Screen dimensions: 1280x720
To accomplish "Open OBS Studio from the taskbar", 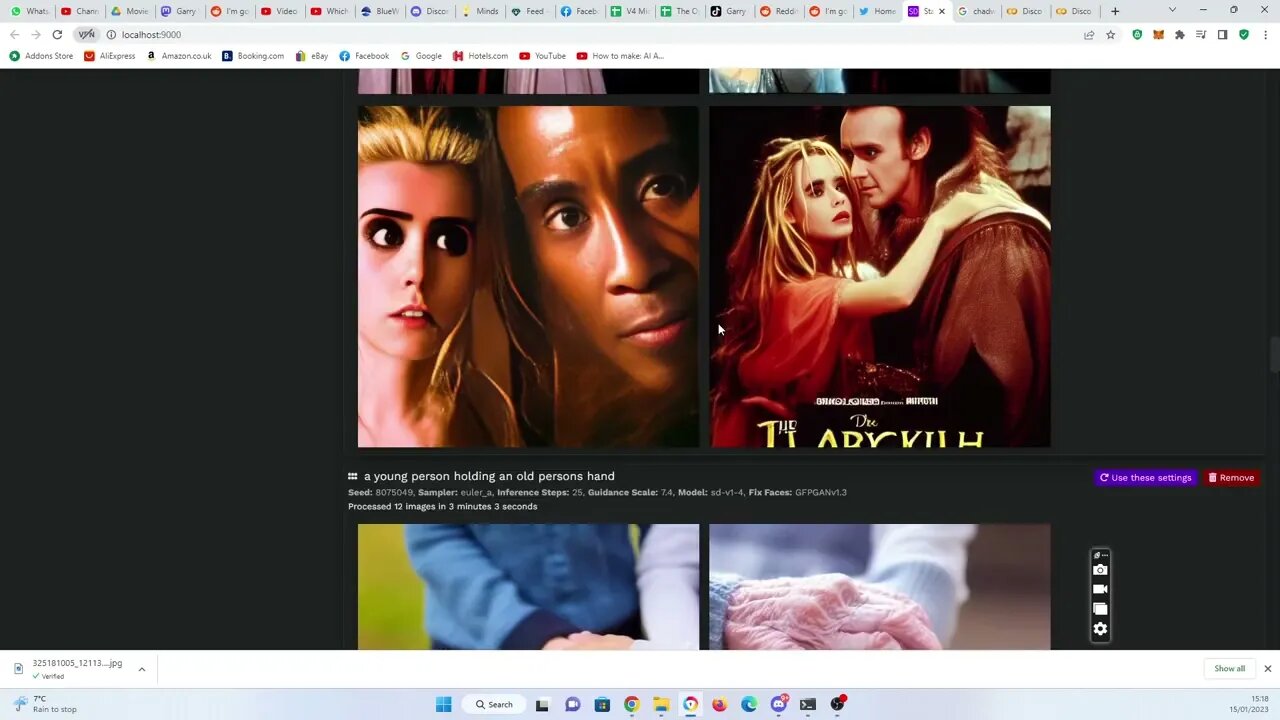I will [838, 704].
